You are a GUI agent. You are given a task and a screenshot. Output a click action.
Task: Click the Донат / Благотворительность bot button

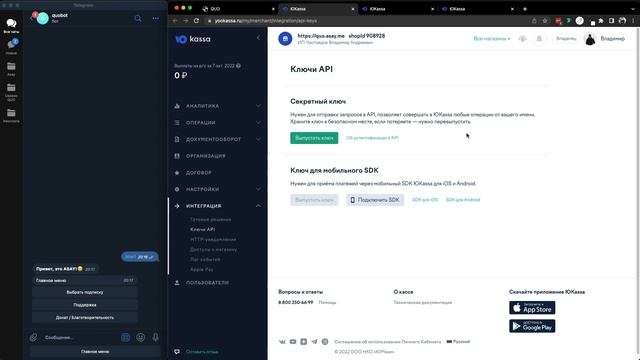pos(85,318)
